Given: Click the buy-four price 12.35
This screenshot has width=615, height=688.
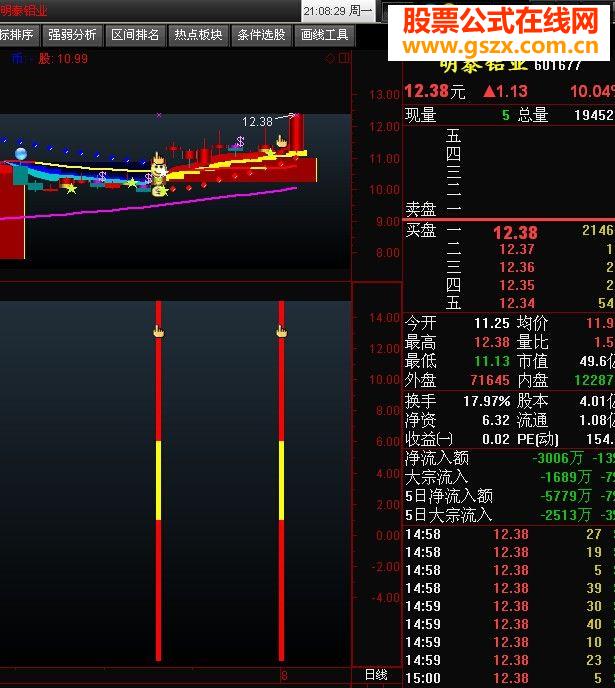Looking at the screenshot, I should click(x=517, y=285).
